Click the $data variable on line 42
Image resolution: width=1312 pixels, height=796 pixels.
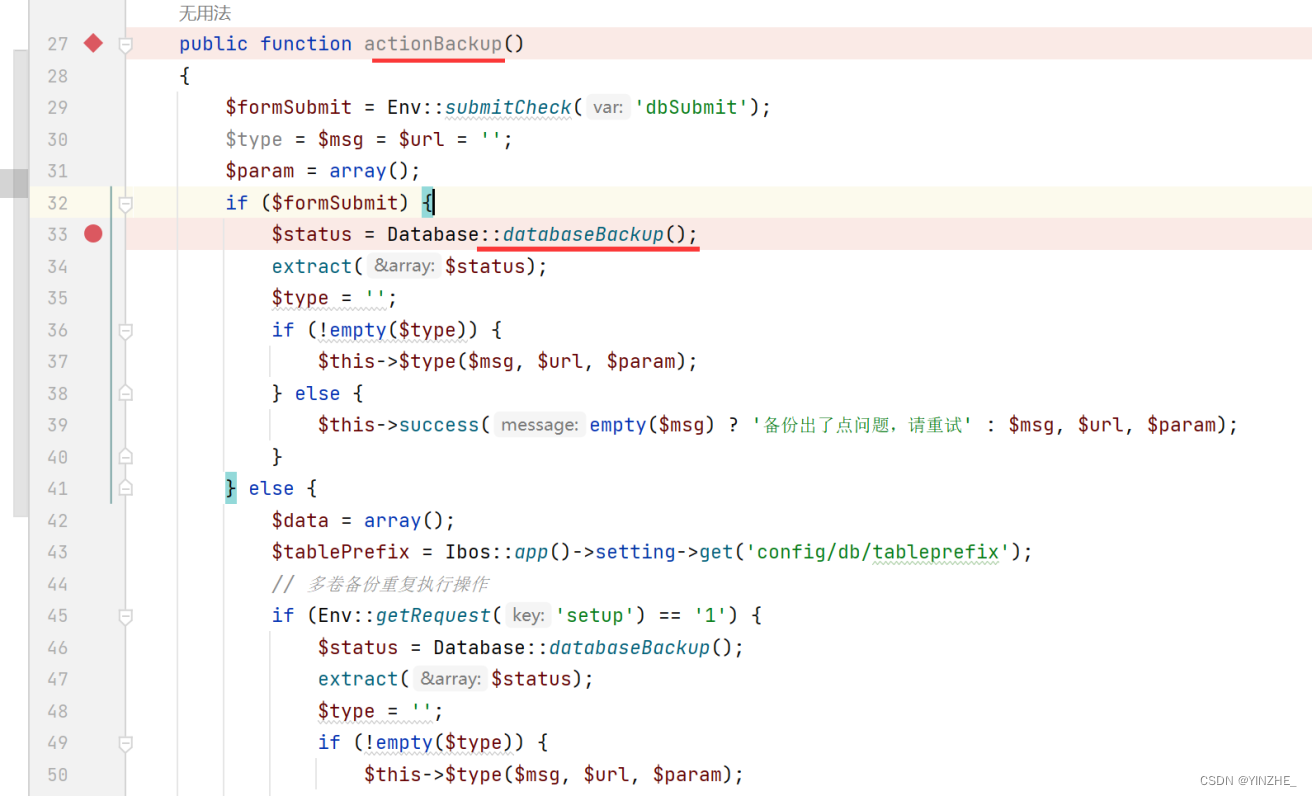coord(301,521)
